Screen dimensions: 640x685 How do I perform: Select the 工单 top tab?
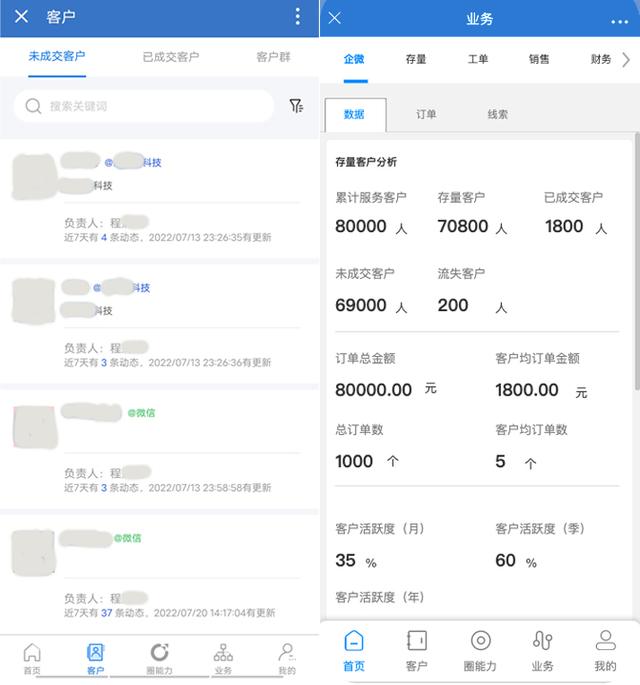point(477,59)
